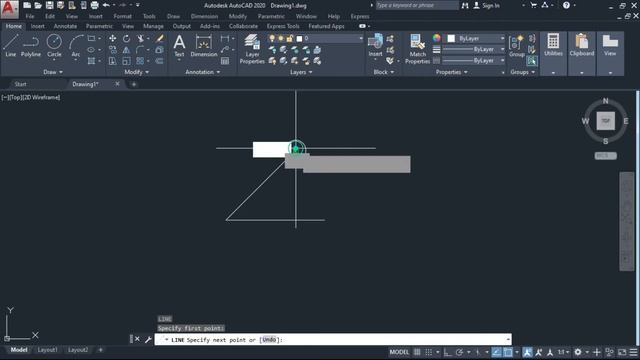Screen dimensions: 640x360
Task: Click the Mirror tool icon
Action: 127,50
